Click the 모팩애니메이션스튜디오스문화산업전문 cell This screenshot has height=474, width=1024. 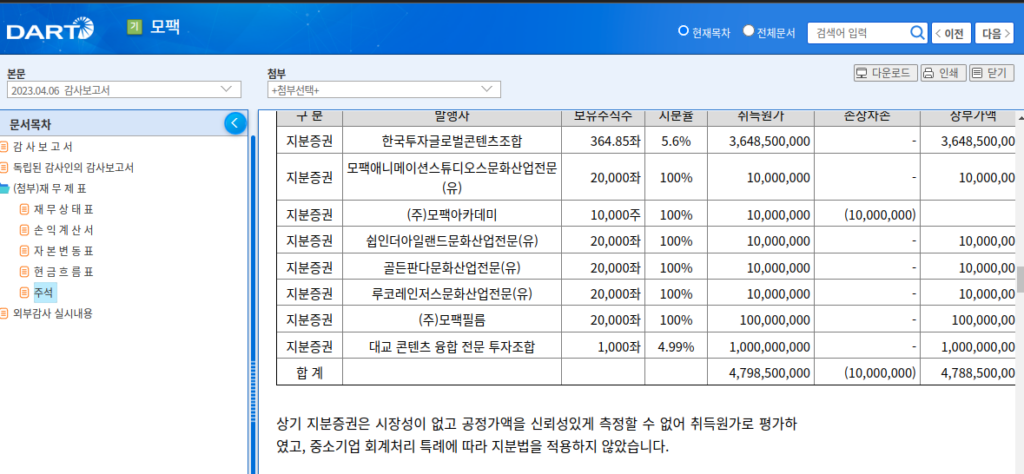pyautogui.click(x=452, y=177)
